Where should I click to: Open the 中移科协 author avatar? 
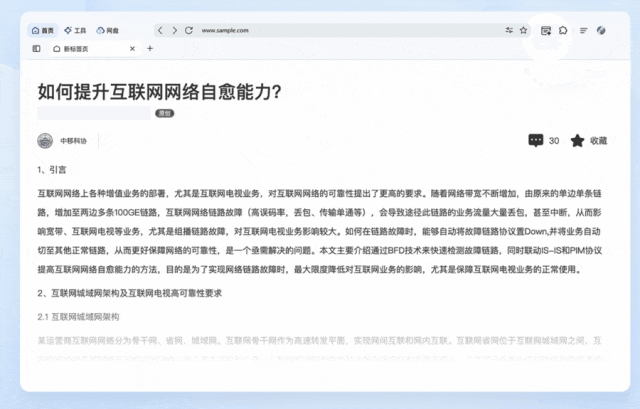(45, 141)
